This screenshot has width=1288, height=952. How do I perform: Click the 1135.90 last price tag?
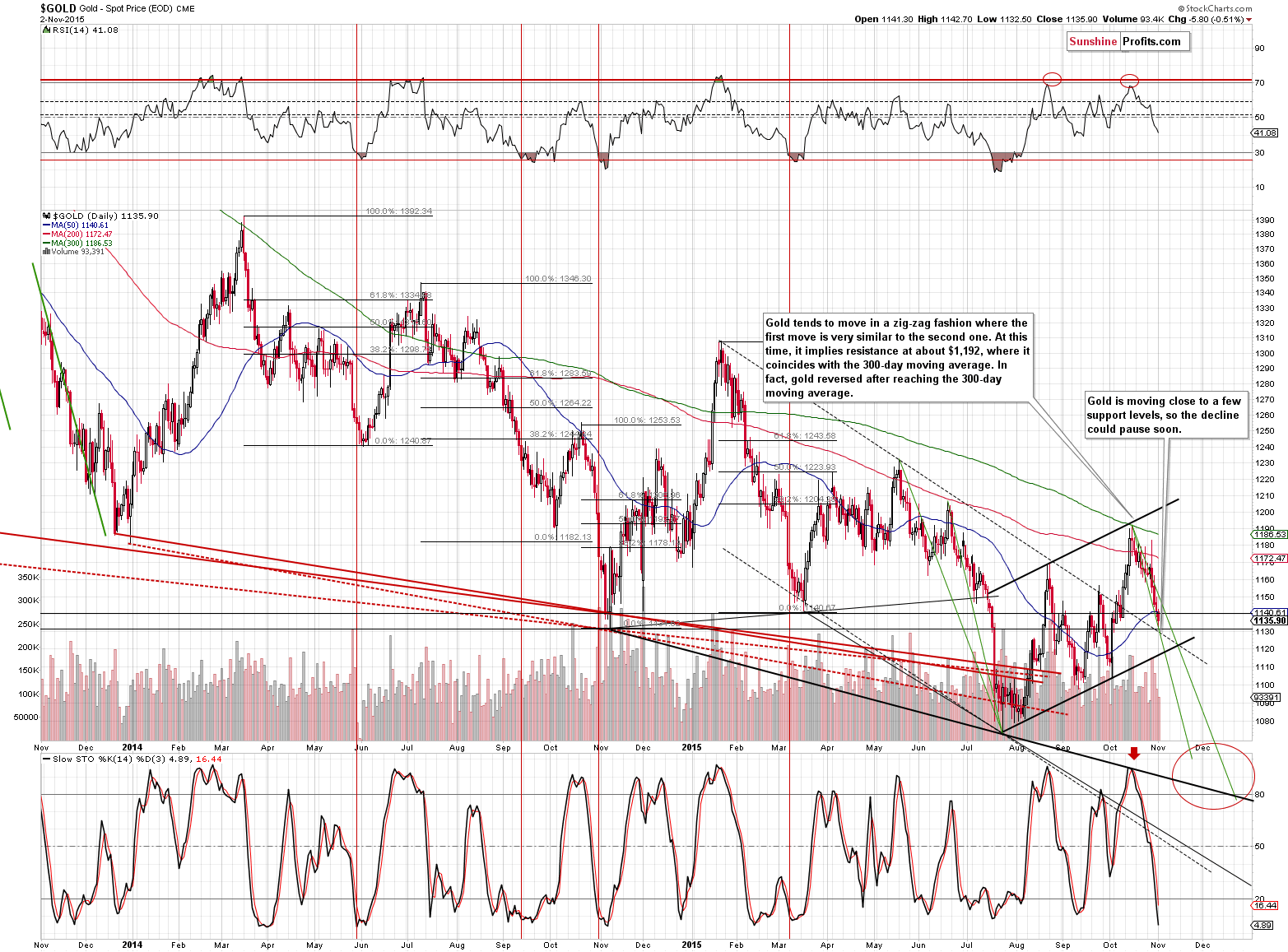coord(1270,620)
